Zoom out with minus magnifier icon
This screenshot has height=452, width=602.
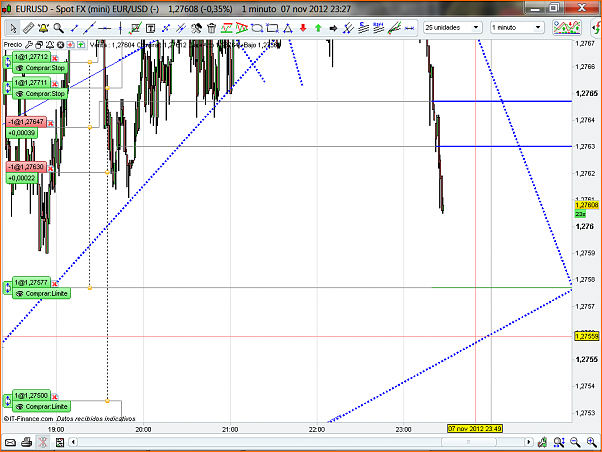pyautogui.click(x=575, y=443)
